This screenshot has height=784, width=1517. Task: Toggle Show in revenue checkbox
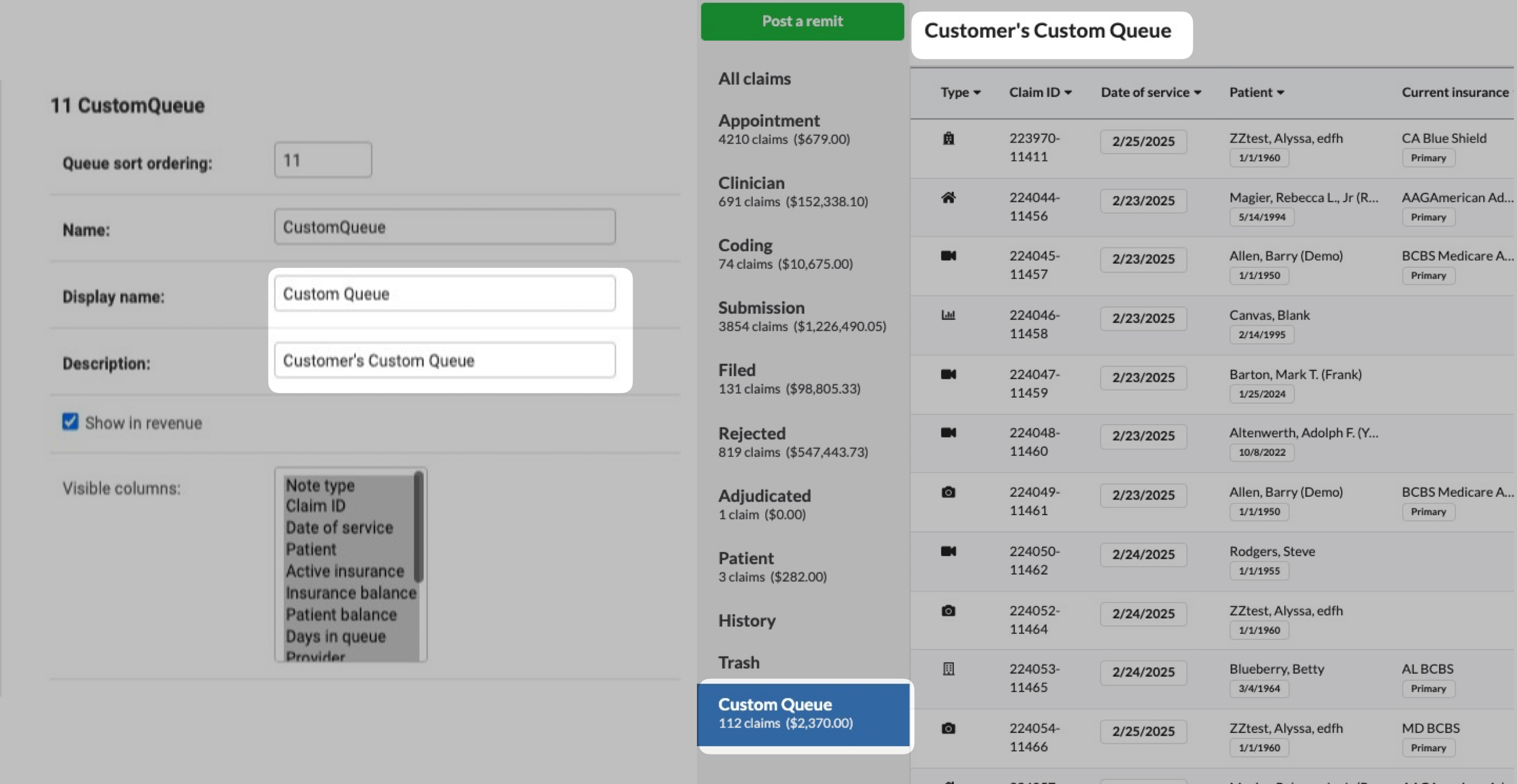pos(70,421)
